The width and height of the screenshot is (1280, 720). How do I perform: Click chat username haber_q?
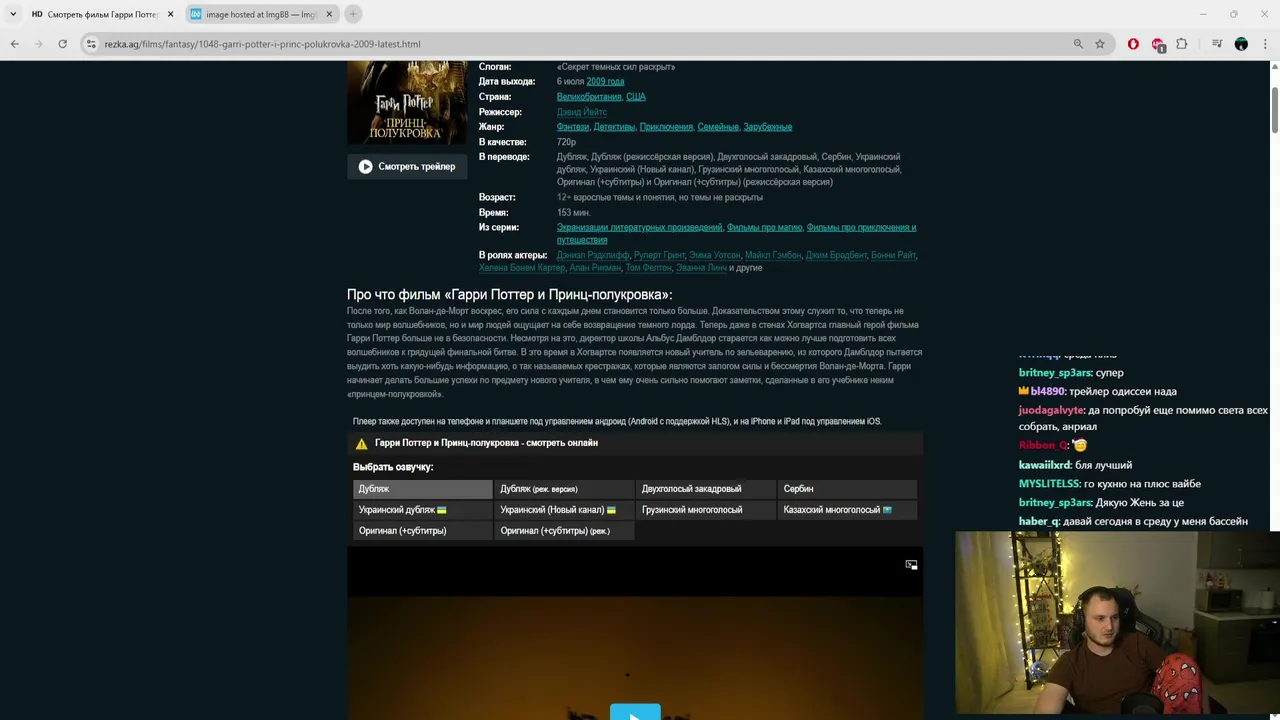pyautogui.click(x=1038, y=522)
